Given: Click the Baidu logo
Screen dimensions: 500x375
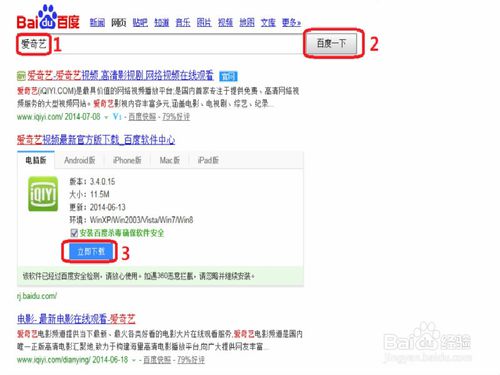Looking at the screenshot, I should pos(48,18).
